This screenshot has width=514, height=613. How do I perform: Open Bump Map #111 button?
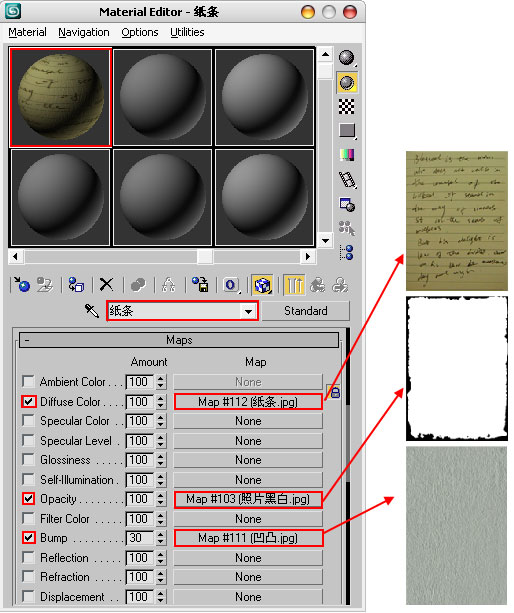tap(248, 538)
